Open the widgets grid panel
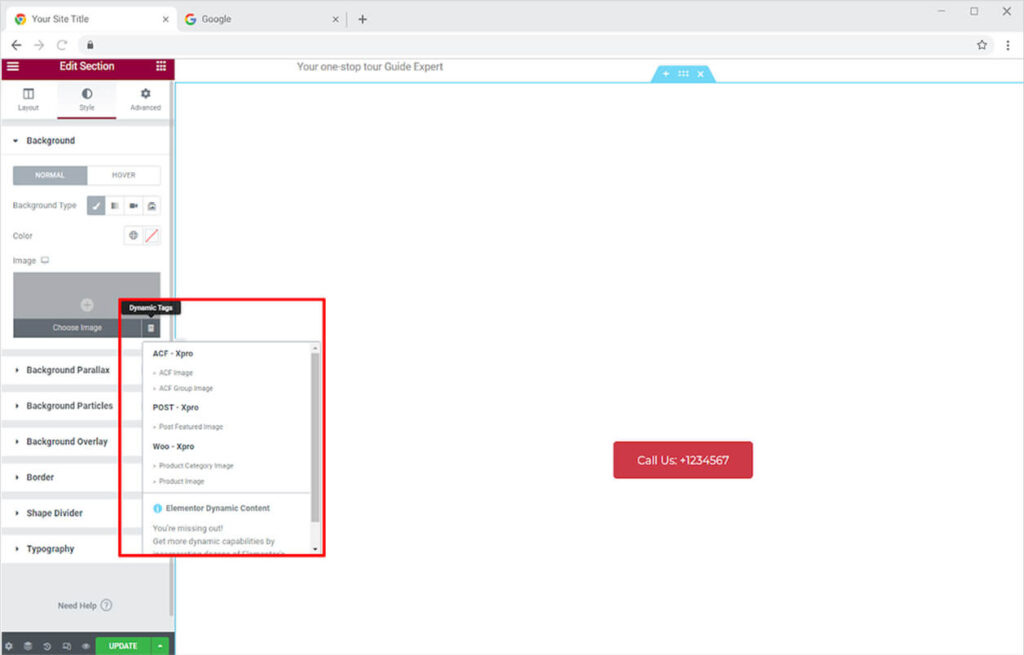This screenshot has height=655, width=1024. pos(161,66)
